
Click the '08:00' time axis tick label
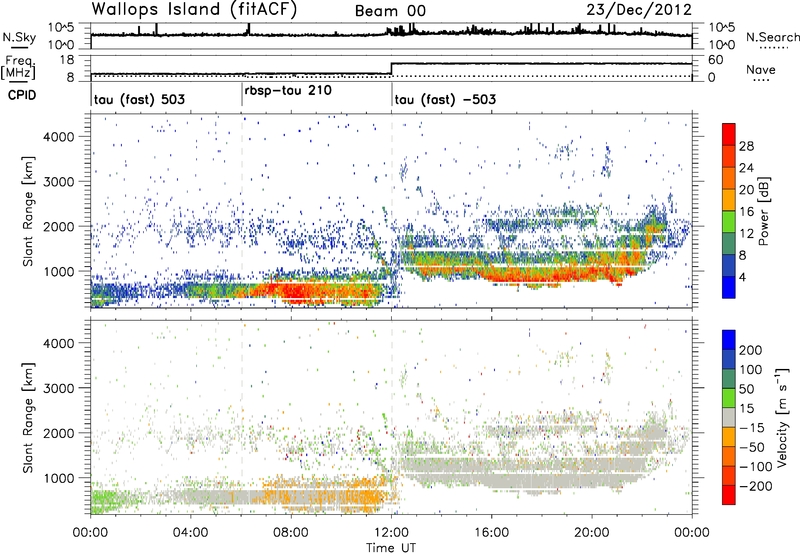coord(291,533)
